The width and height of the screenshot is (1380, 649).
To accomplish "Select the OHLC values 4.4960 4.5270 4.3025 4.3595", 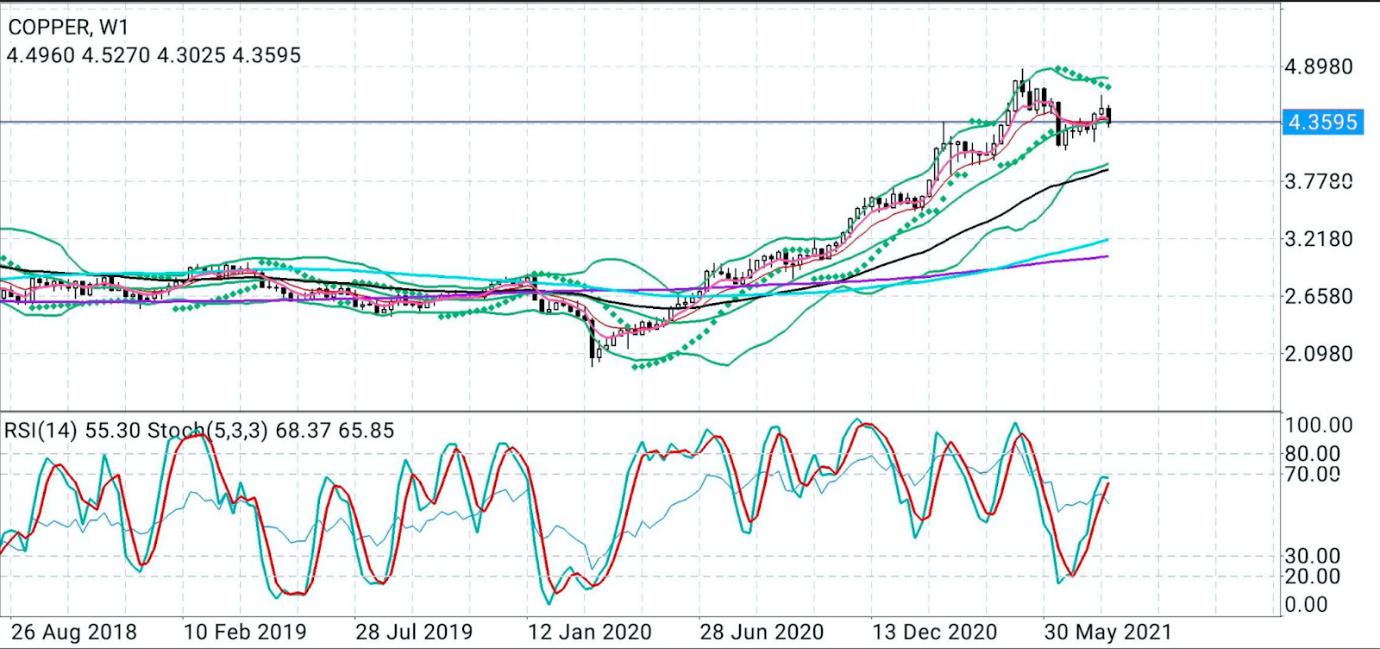I will coord(153,56).
